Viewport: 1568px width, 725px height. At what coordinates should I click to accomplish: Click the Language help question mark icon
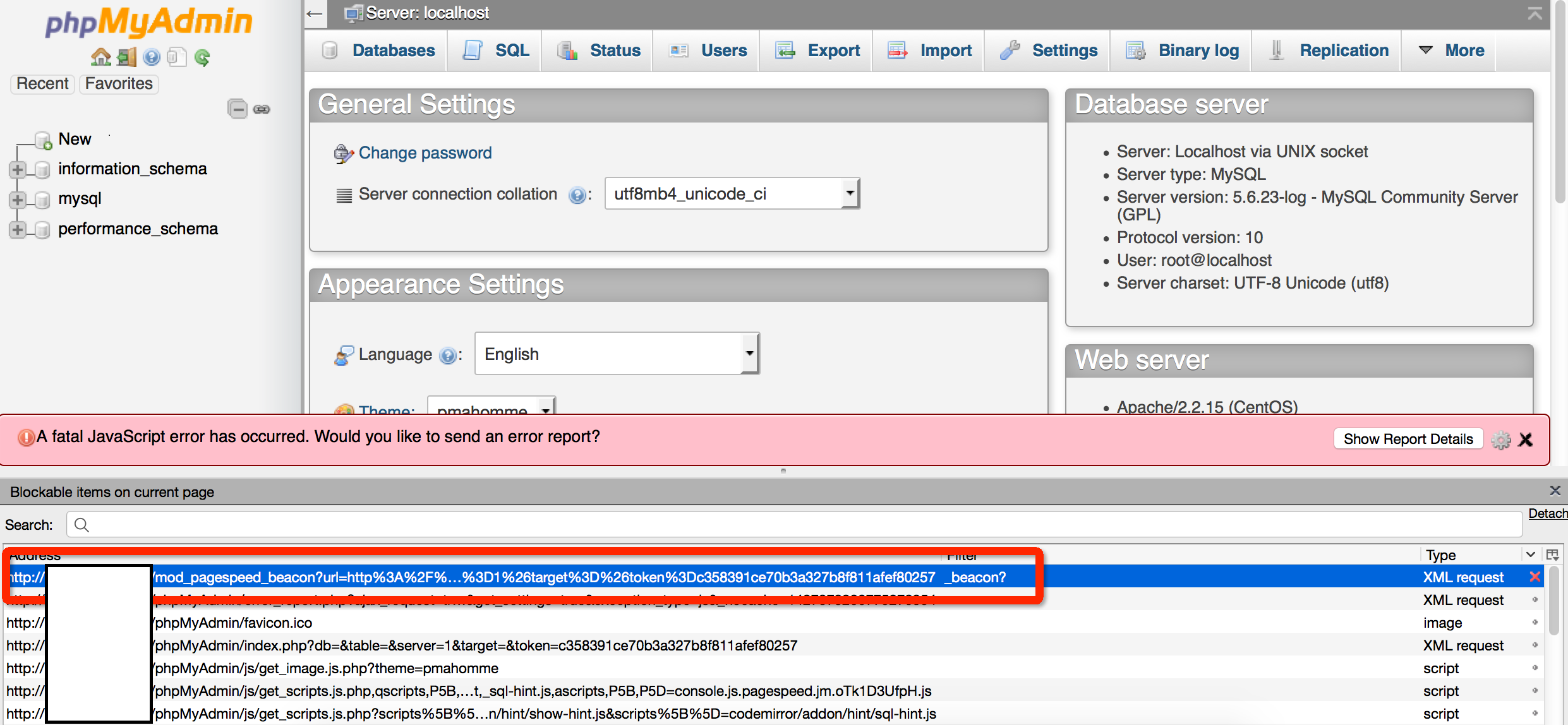coord(448,356)
